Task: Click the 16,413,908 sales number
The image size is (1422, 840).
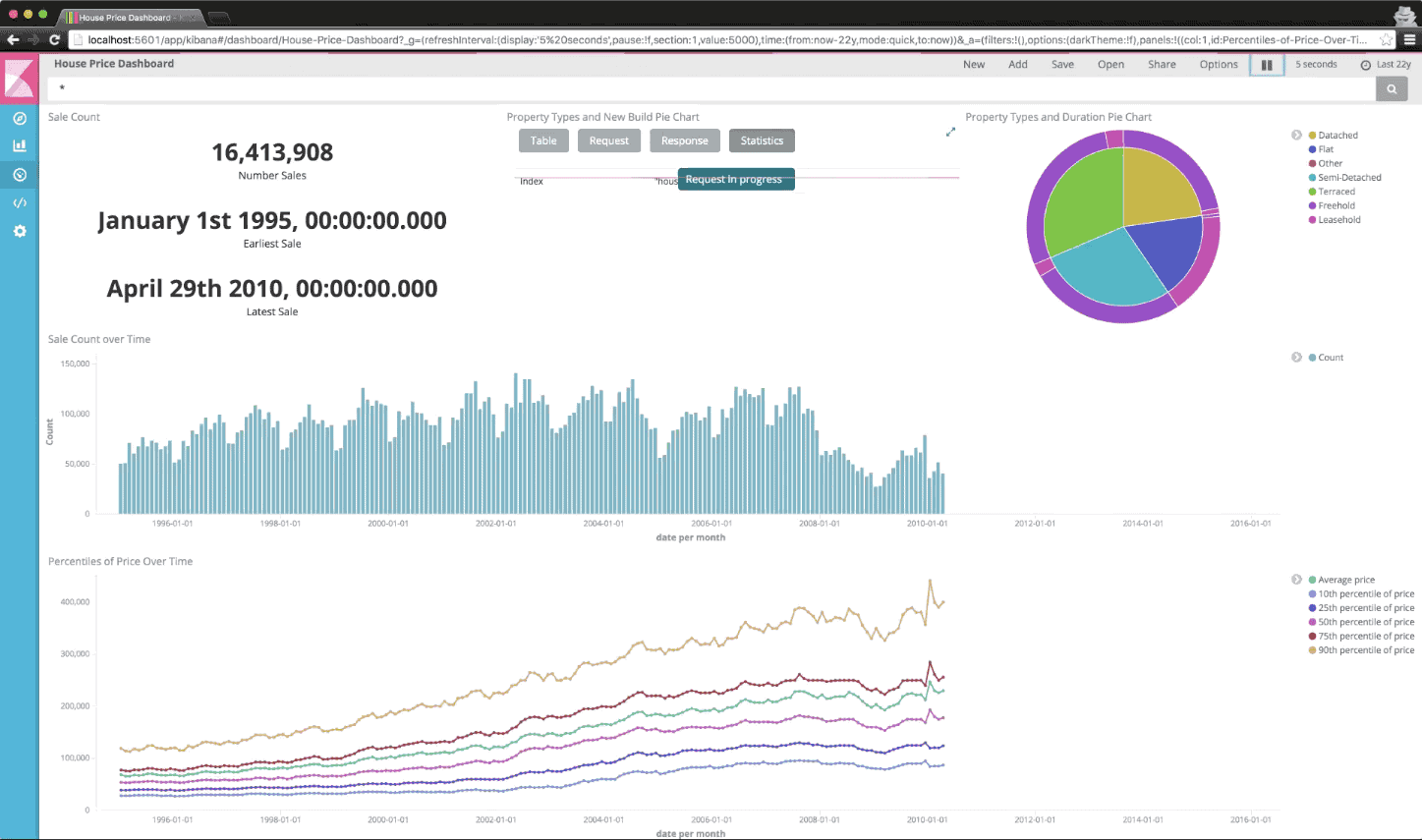Action: [x=272, y=152]
